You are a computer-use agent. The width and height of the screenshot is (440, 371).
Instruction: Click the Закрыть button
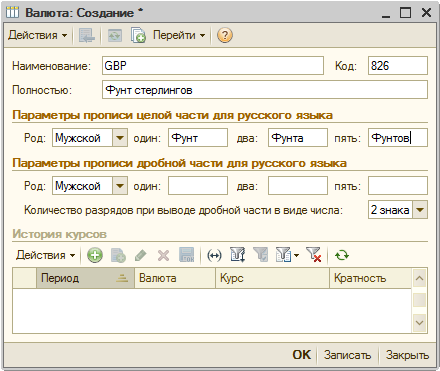407,355
